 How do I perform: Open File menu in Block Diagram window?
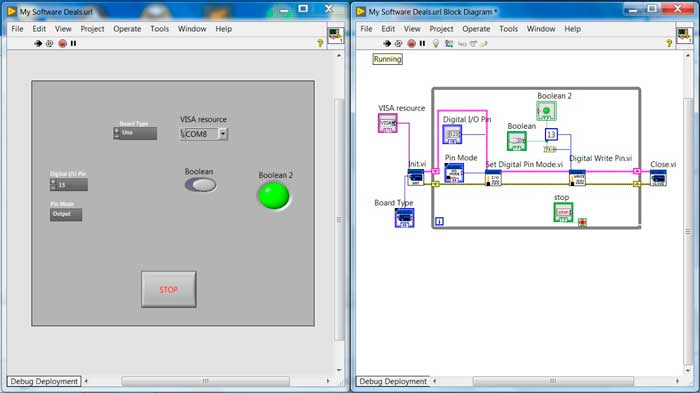point(366,29)
